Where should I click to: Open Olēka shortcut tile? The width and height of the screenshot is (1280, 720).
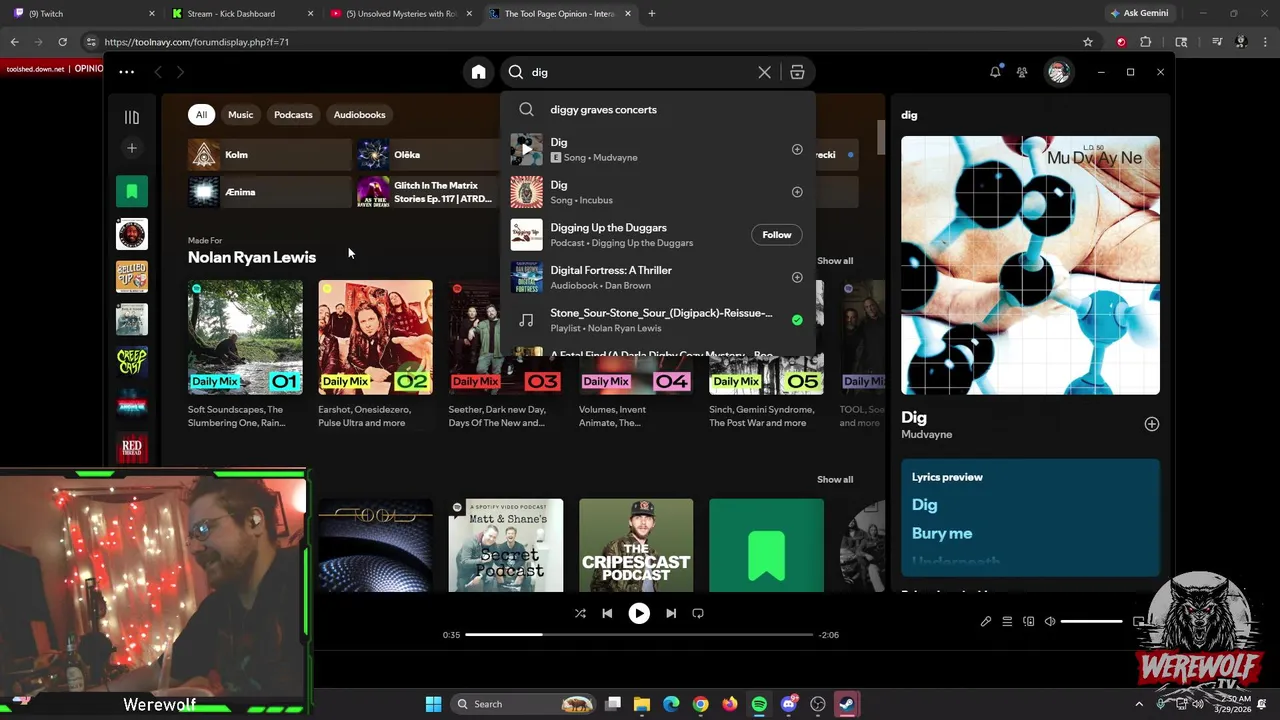pos(428,155)
